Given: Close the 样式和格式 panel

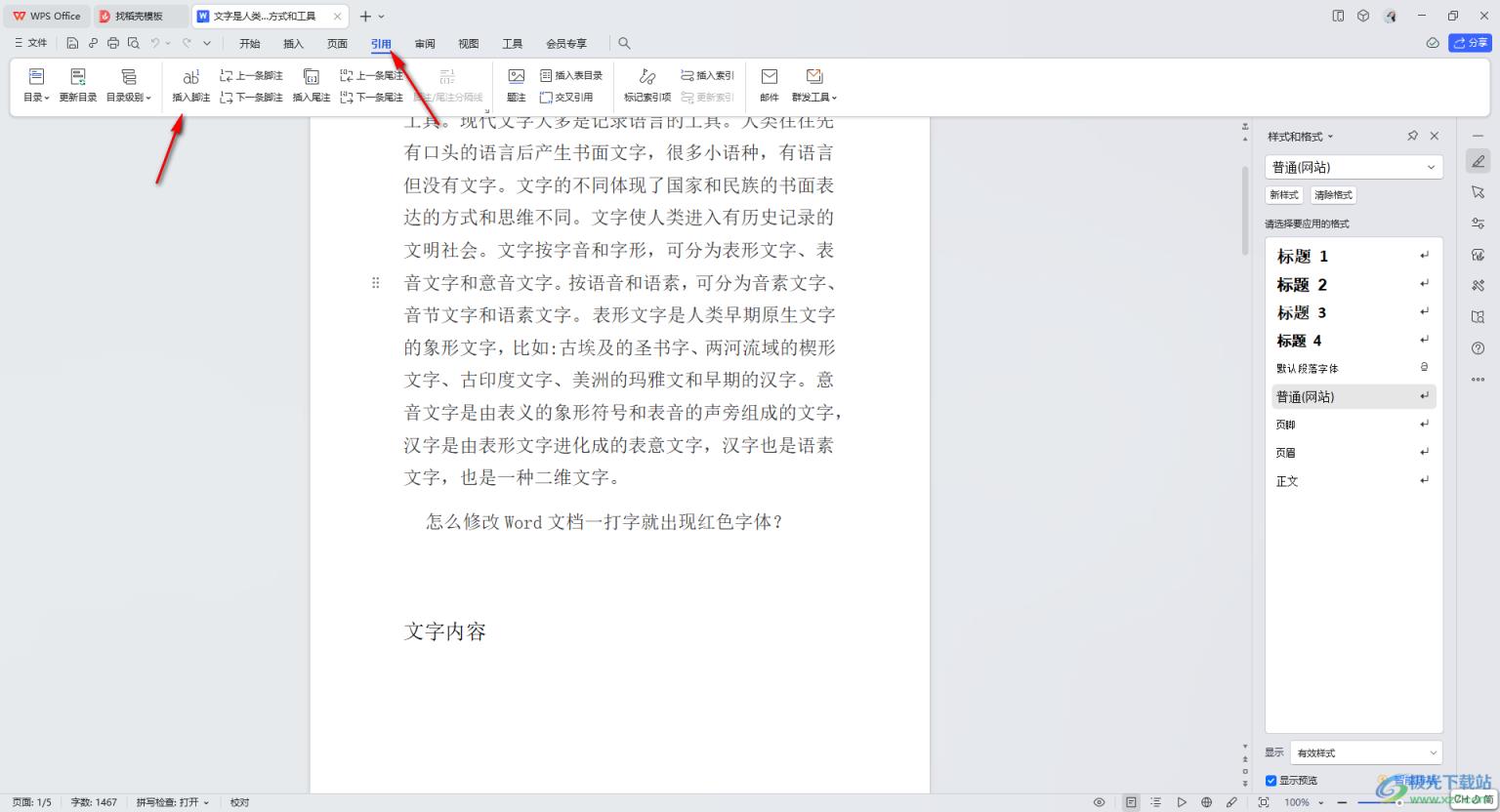Looking at the screenshot, I should 1435,136.
